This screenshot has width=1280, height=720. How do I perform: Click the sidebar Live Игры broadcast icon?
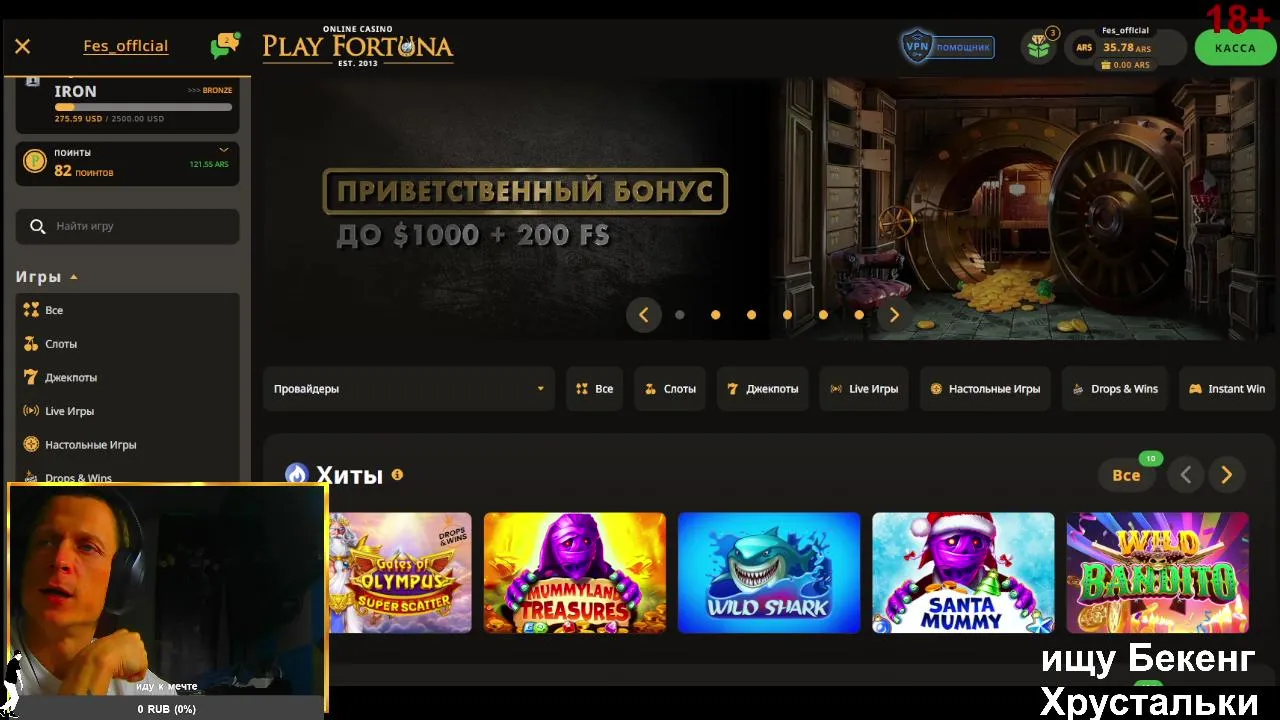pos(31,411)
